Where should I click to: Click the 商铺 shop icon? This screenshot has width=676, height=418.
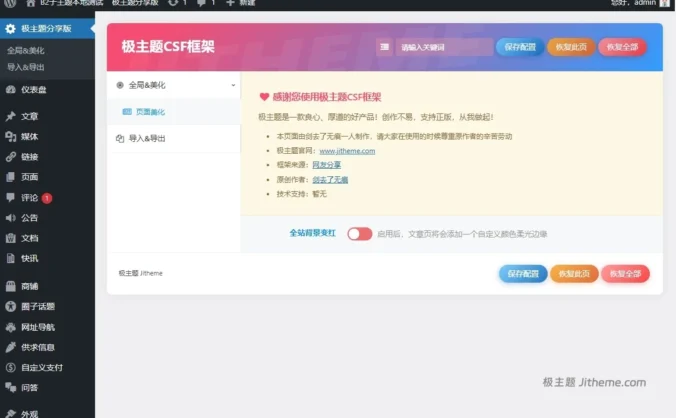(x=10, y=286)
